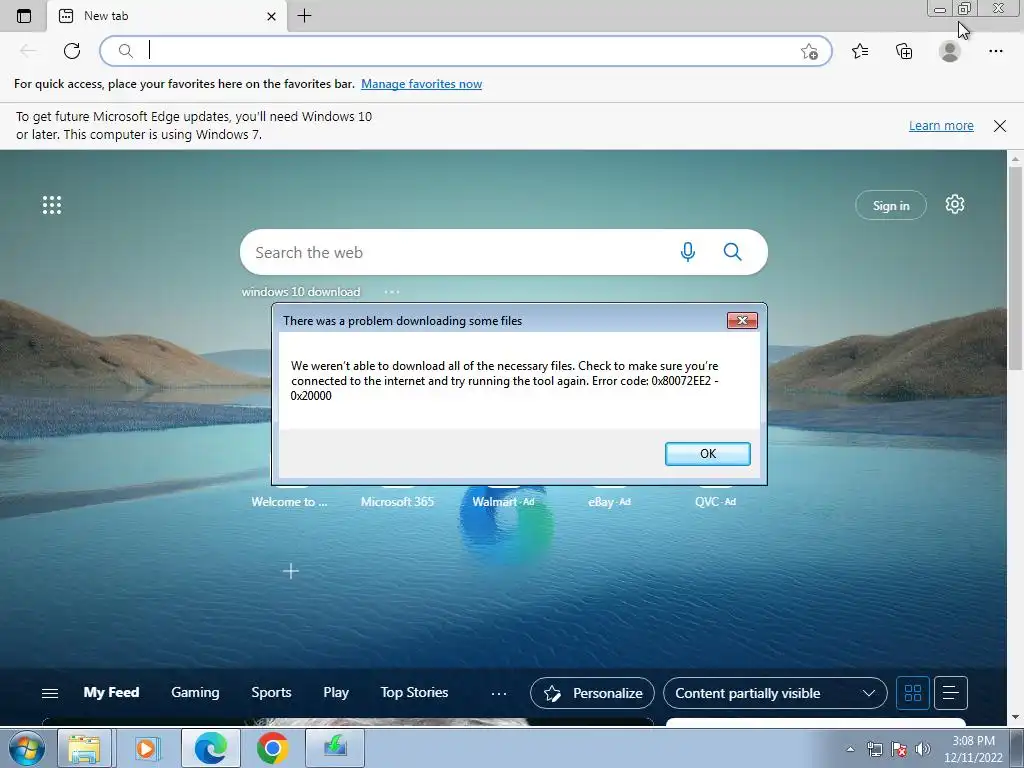Open a new tab with plus button
The width and height of the screenshot is (1024, 768).
304,16
